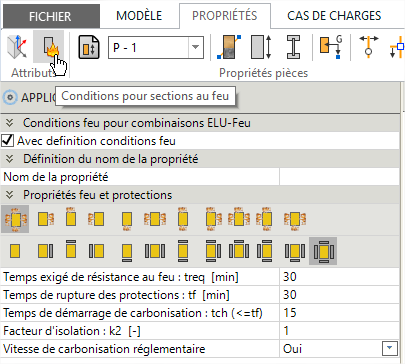The width and height of the screenshot is (405, 364).
Task: Collapse Propriétés feu et protections section
Action: pyautogui.click(x=9, y=195)
